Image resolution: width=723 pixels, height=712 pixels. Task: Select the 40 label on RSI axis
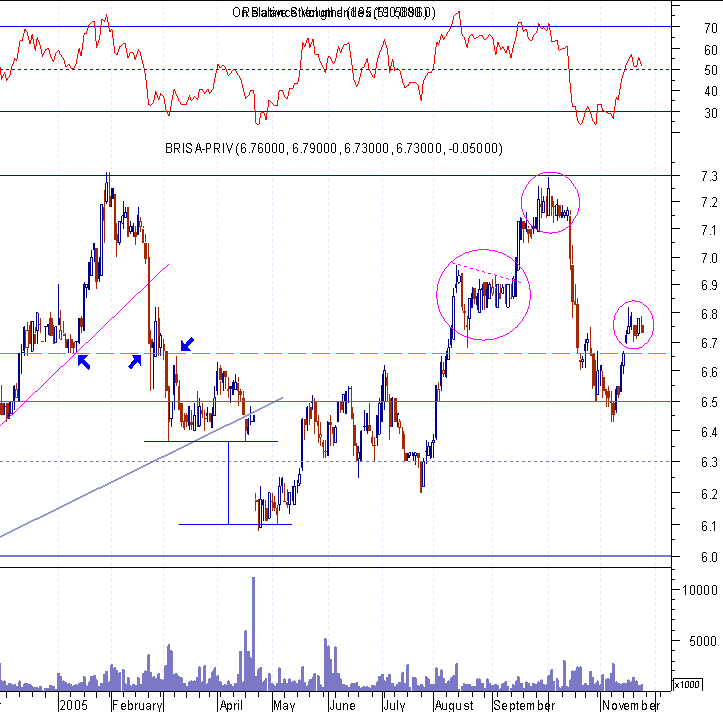(x=711, y=91)
